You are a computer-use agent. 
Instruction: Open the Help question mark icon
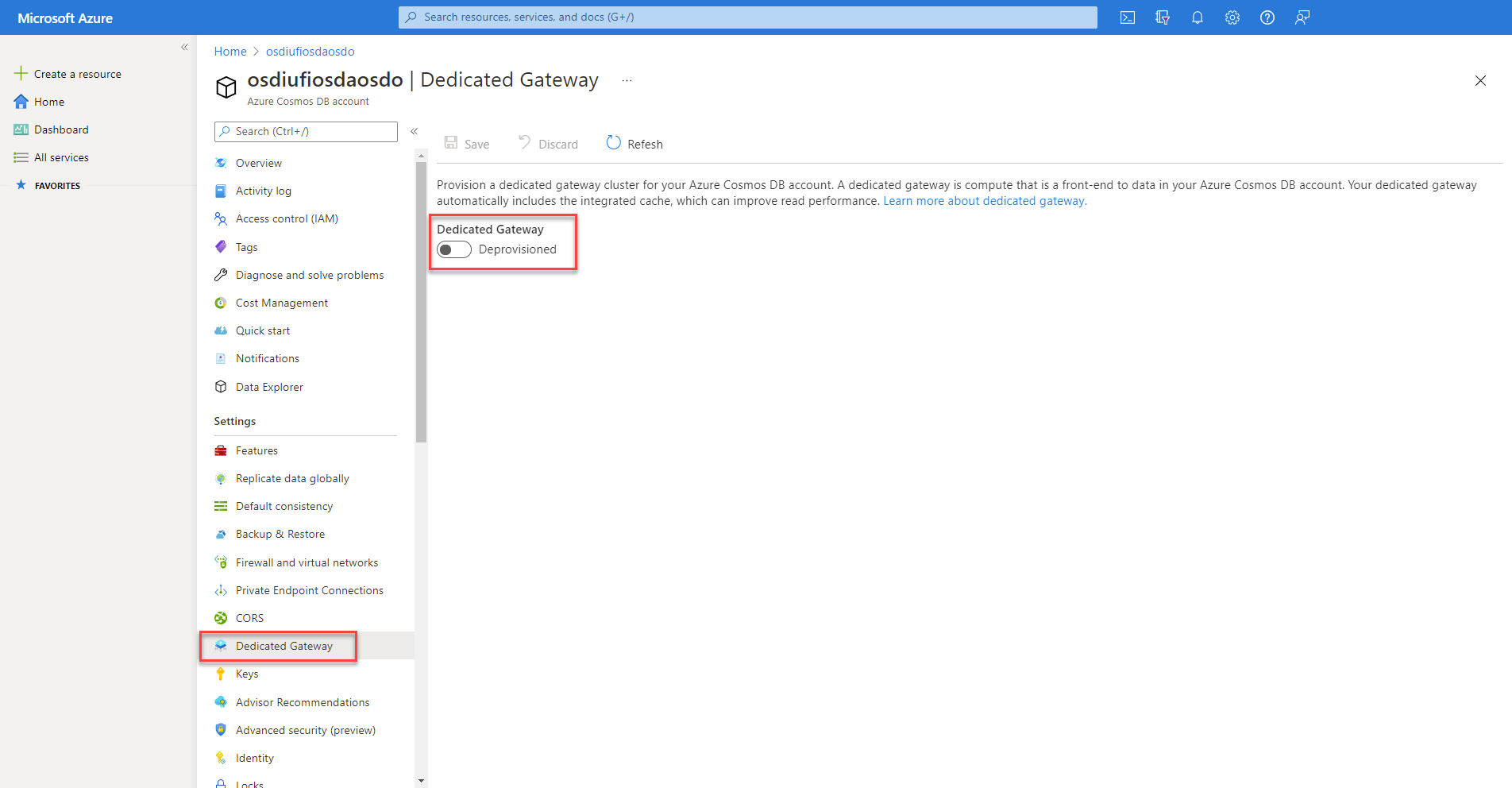click(x=1267, y=17)
